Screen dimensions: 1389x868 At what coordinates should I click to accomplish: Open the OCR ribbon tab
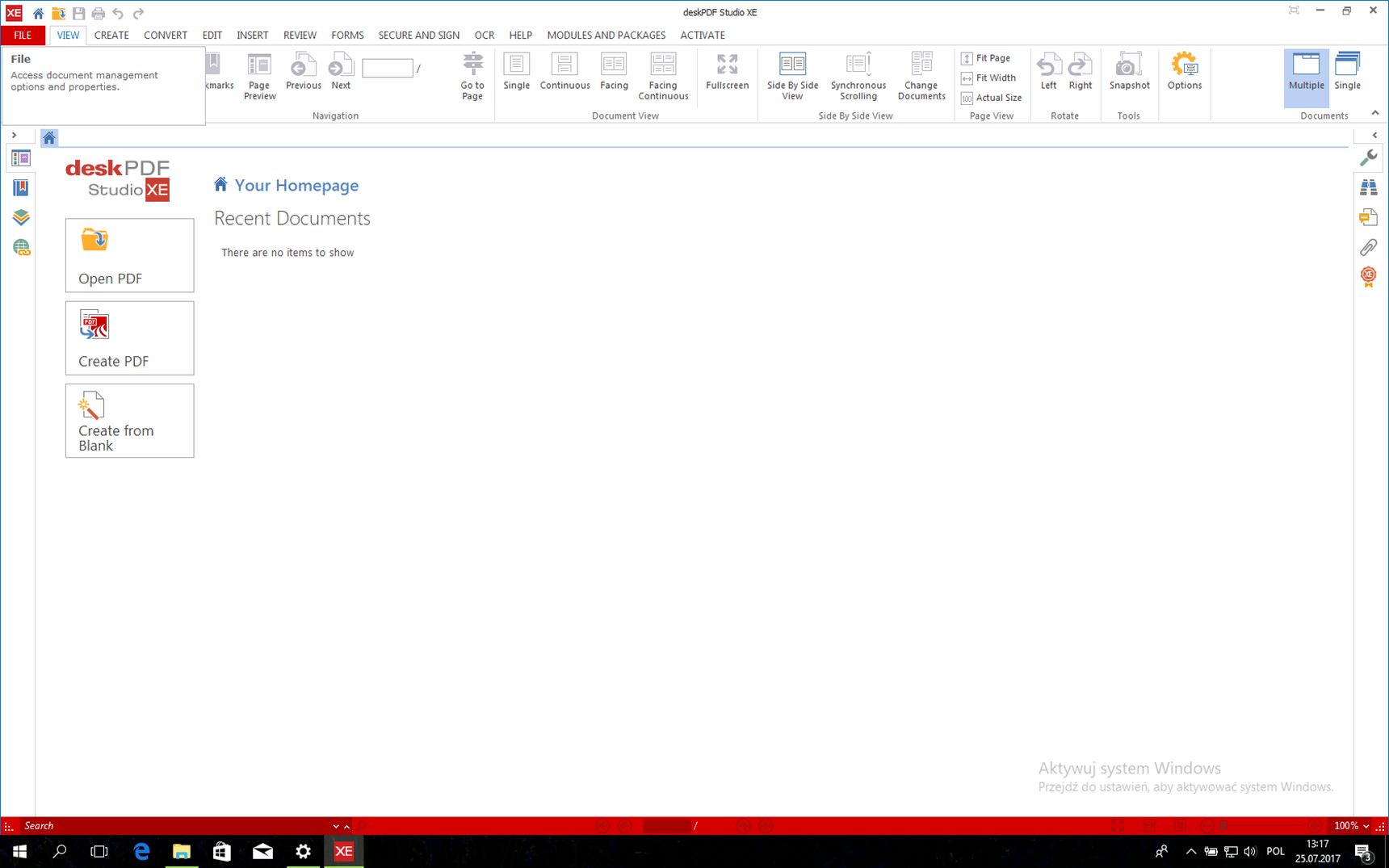pyautogui.click(x=485, y=36)
